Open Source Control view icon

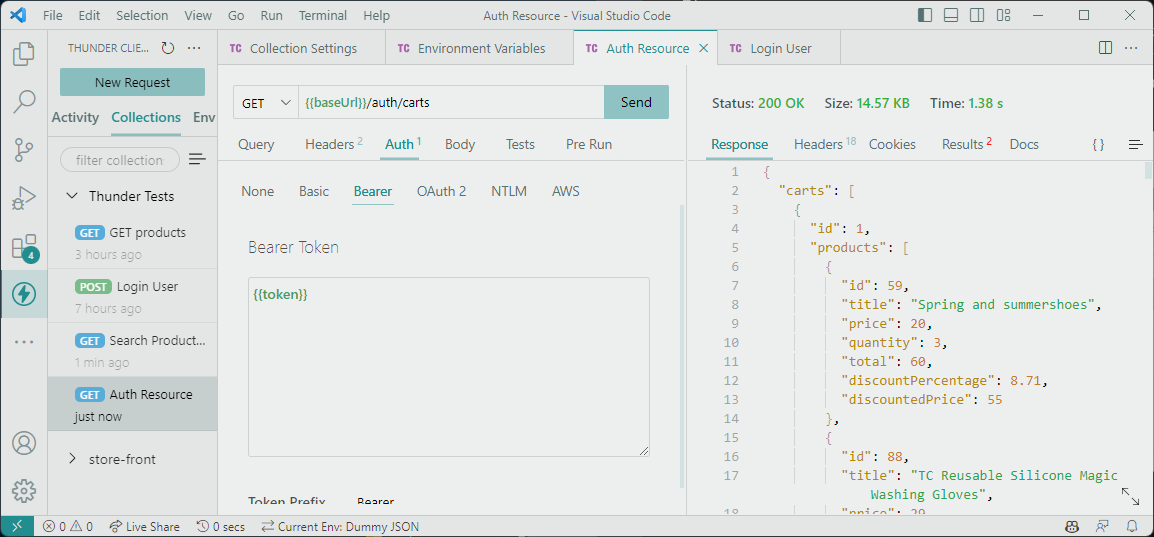[24, 150]
